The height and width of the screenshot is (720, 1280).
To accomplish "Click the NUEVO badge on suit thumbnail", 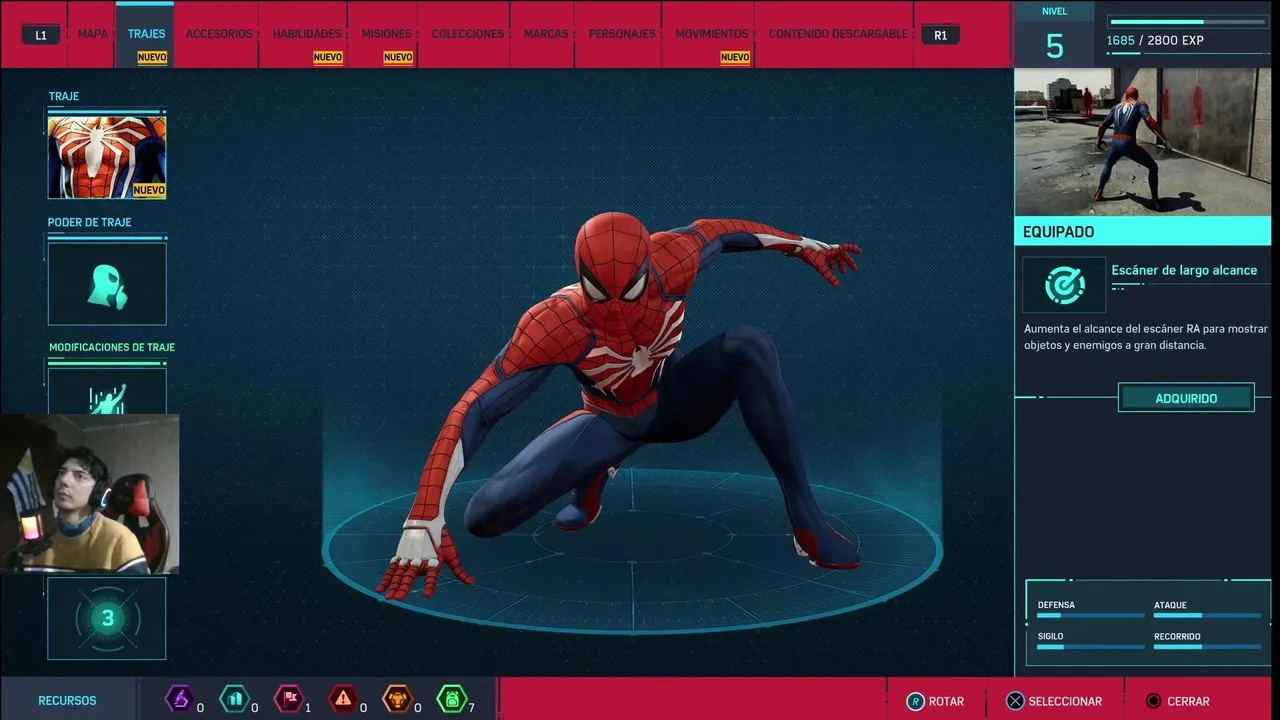I will (x=149, y=190).
